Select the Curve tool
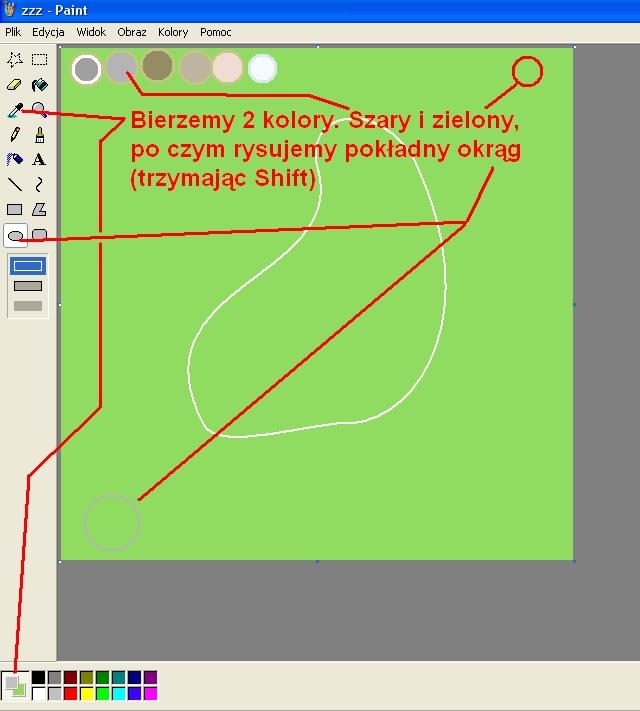The width and height of the screenshot is (640, 711). pyautogui.click(x=39, y=185)
